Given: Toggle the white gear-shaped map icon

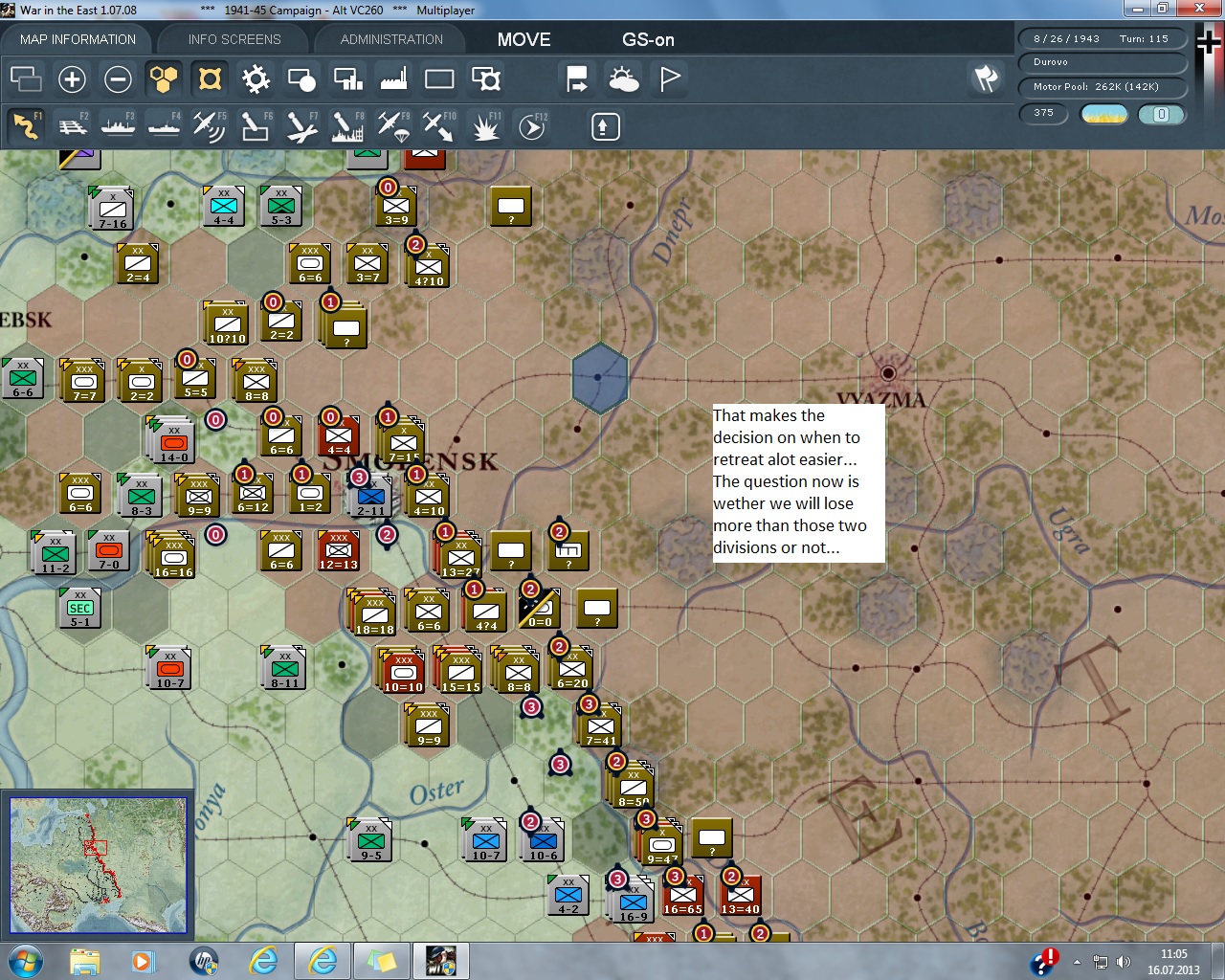Looking at the screenshot, I should click(x=256, y=78).
